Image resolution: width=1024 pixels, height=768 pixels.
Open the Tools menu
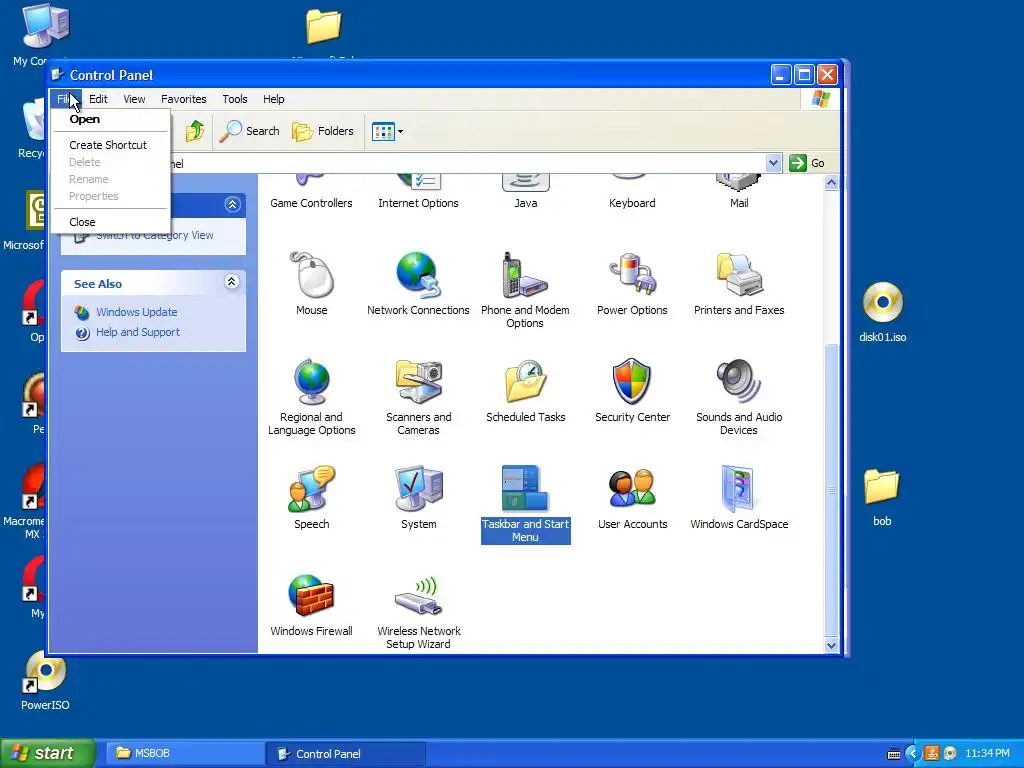tap(234, 99)
